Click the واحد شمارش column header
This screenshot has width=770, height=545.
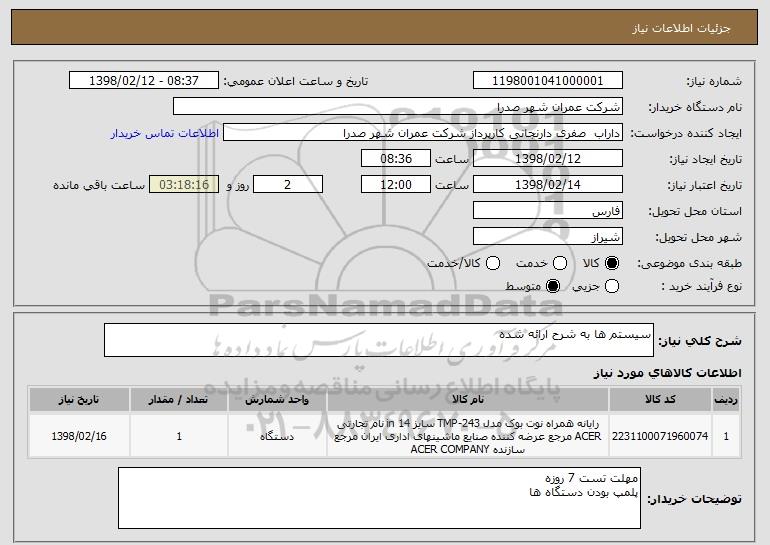click(x=277, y=400)
